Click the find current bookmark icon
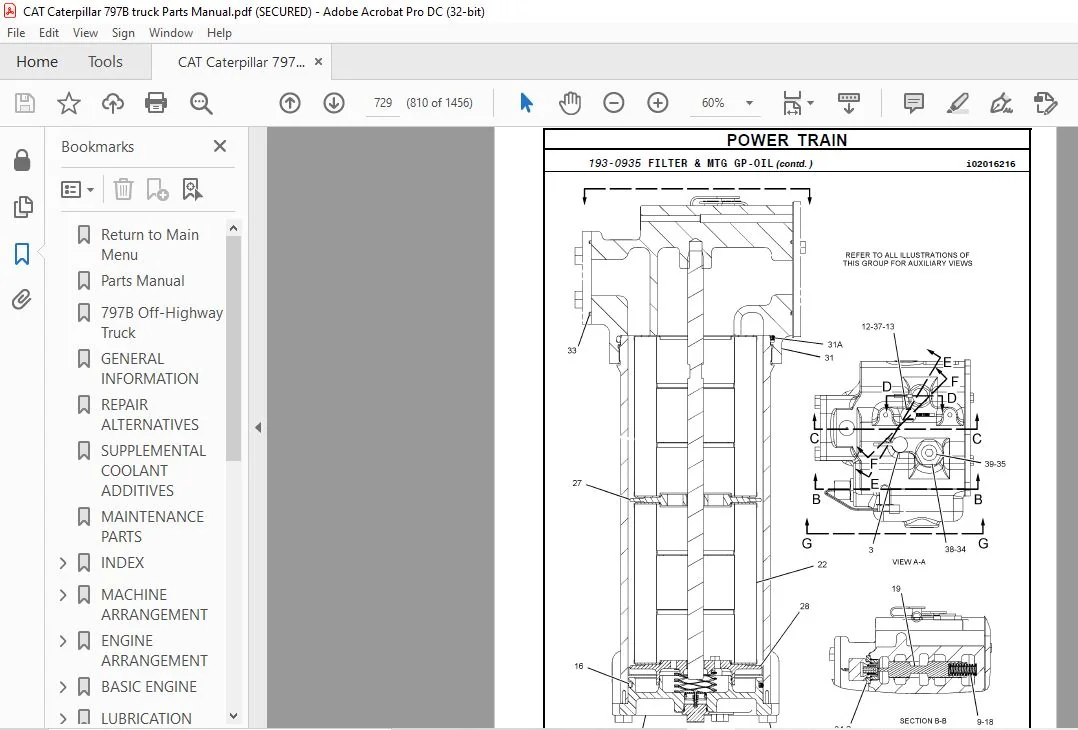The width and height of the screenshot is (1078, 730). point(192,189)
